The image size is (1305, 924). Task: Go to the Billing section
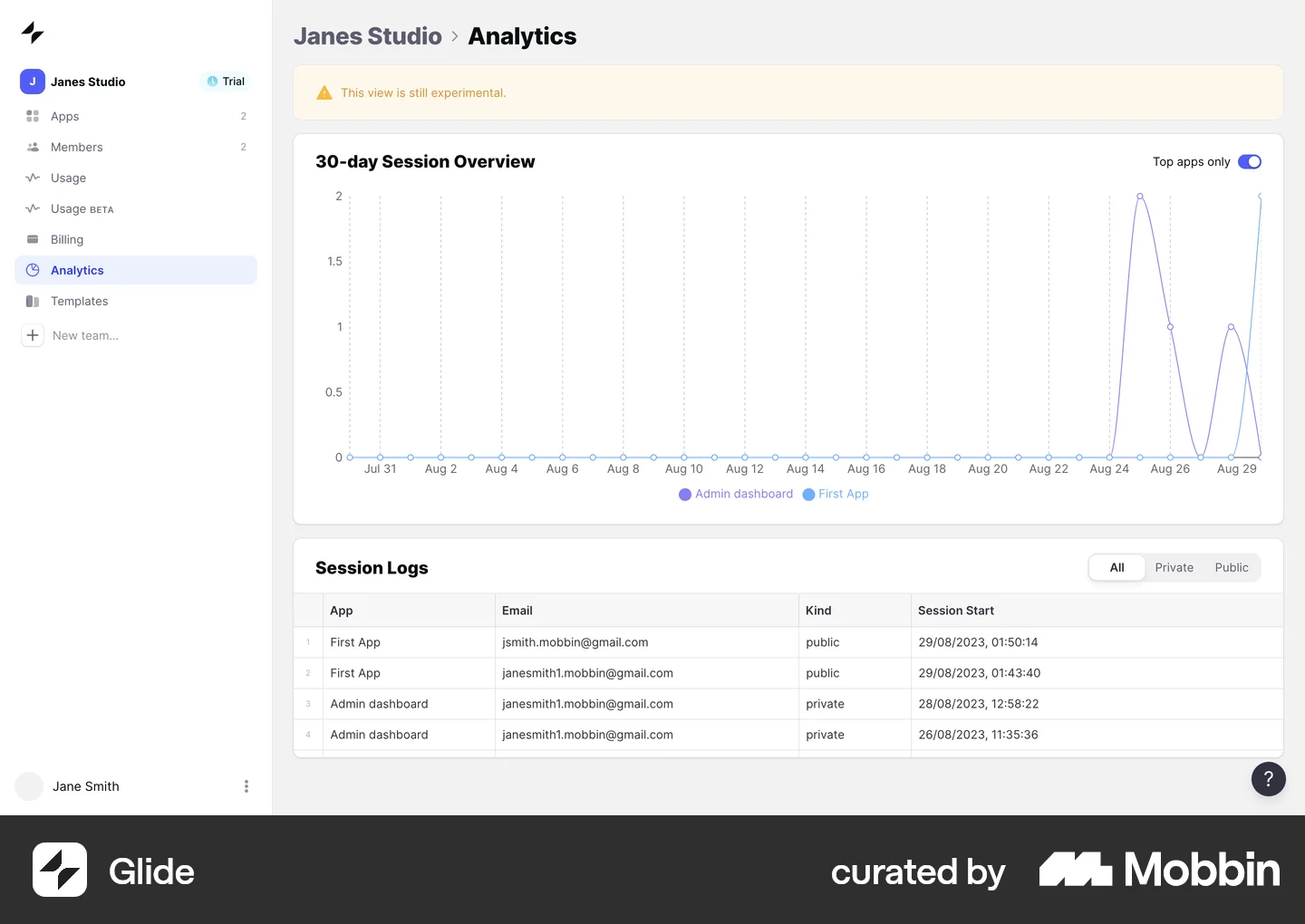[136, 239]
